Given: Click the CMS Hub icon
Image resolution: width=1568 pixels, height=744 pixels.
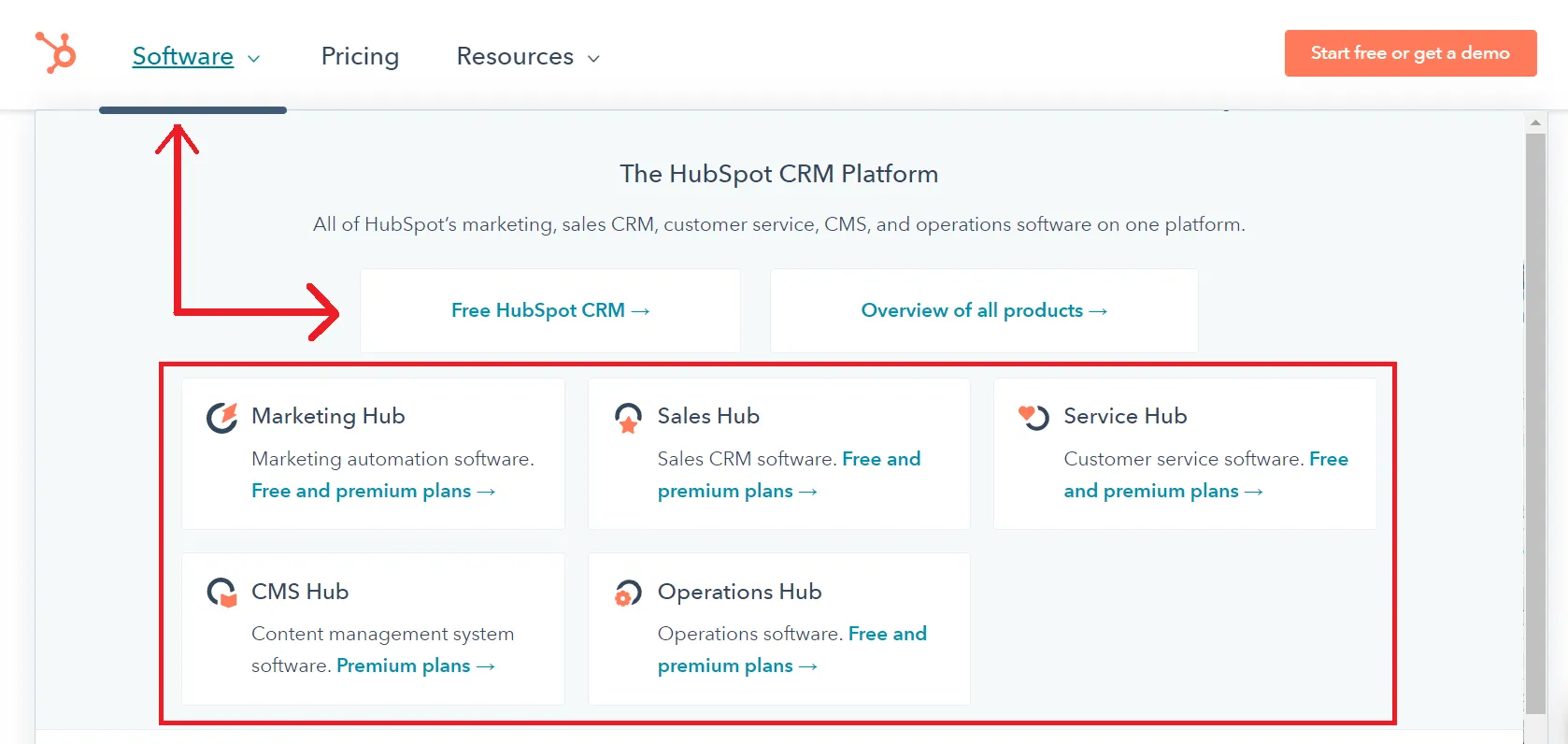Looking at the screenshot, I should (x=222, y=593).
